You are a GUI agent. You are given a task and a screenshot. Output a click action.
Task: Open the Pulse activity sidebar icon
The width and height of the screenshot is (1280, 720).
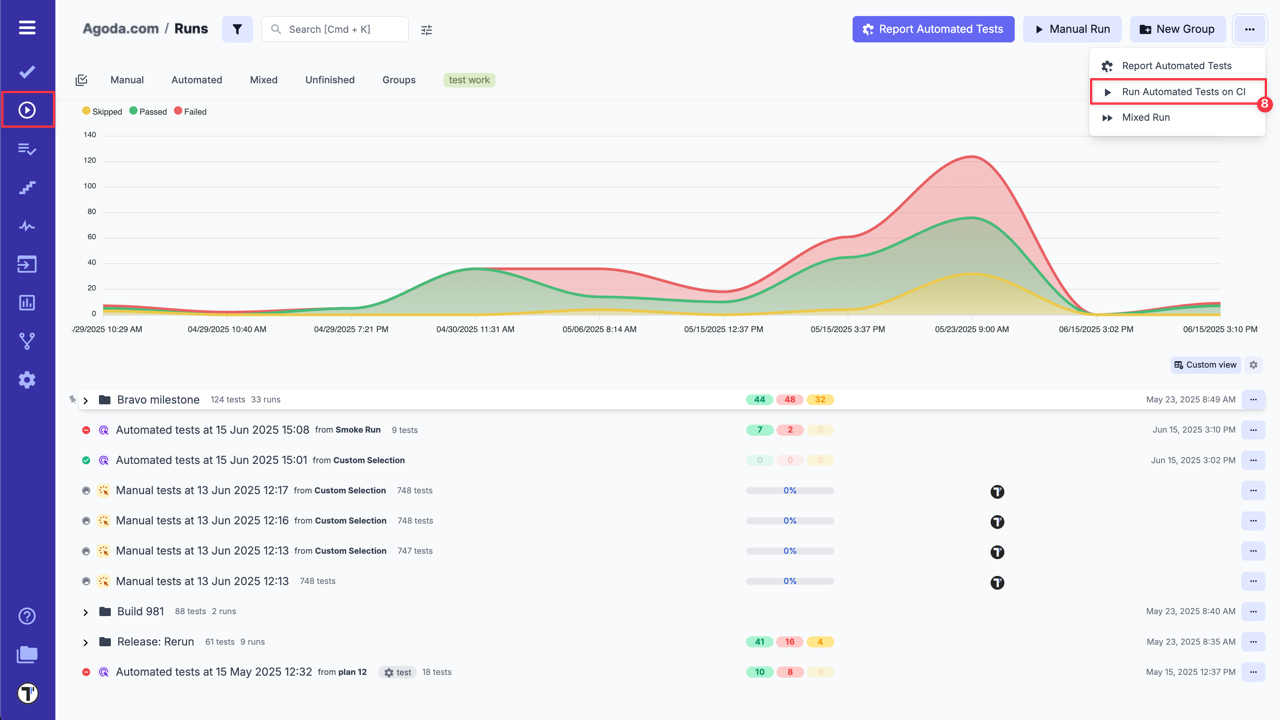[27, 226]
